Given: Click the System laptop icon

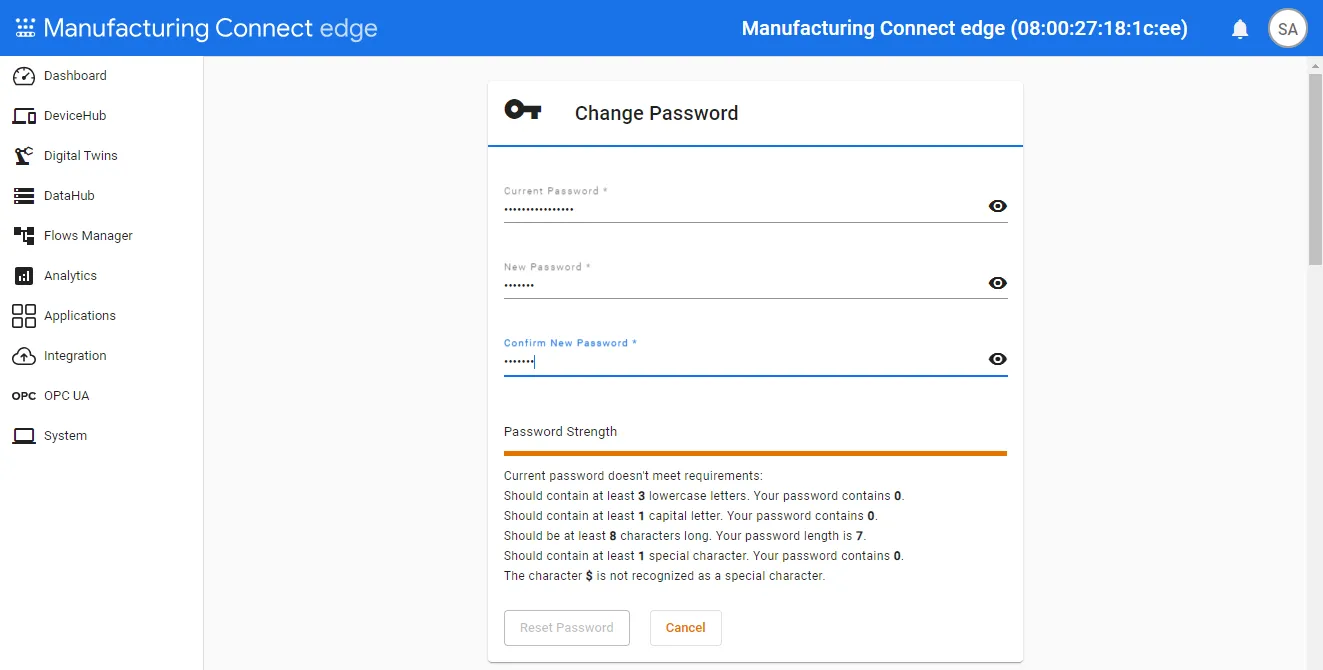Looking at the screenshot, I should (x=24, y=436).
